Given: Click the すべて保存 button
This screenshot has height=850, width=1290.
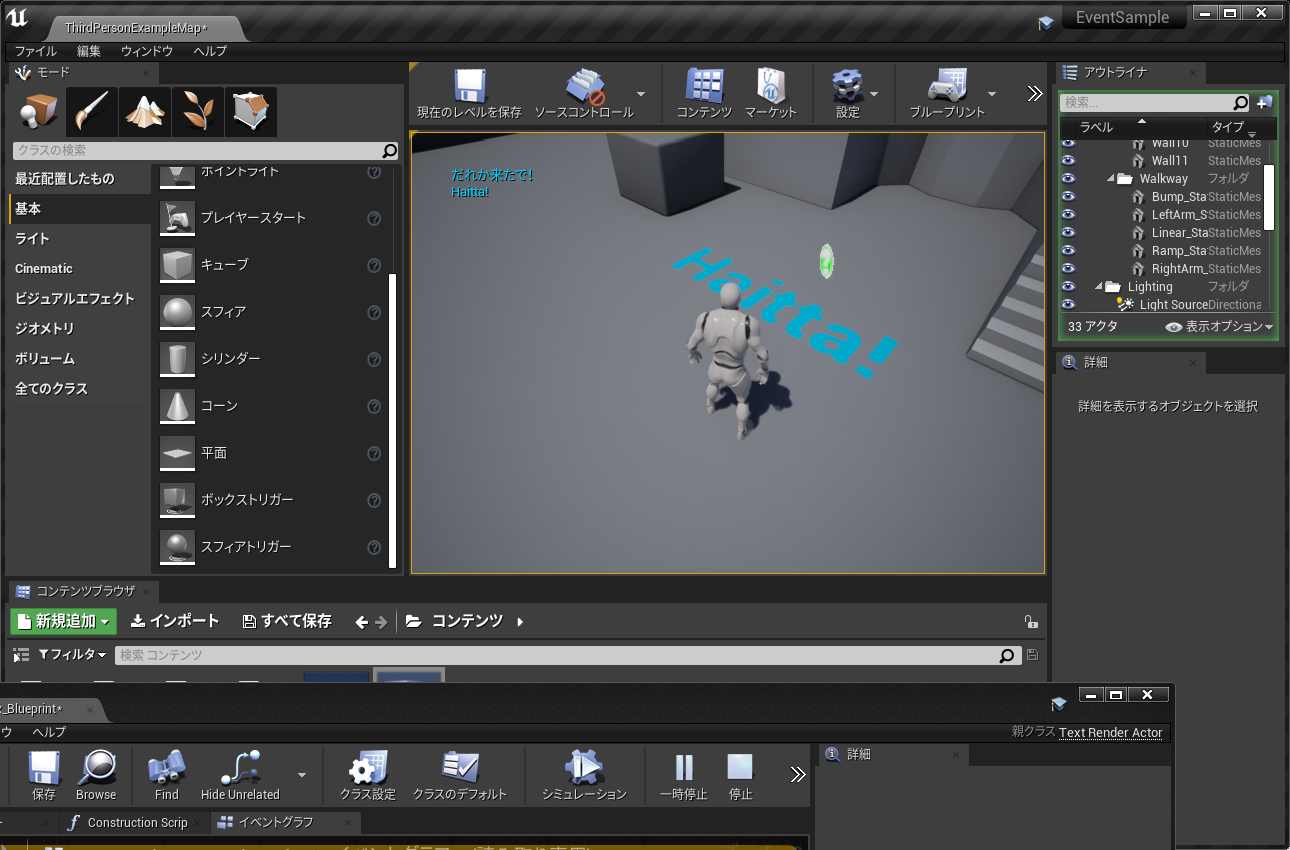Looking at the screenshot, I should (287, 621).
